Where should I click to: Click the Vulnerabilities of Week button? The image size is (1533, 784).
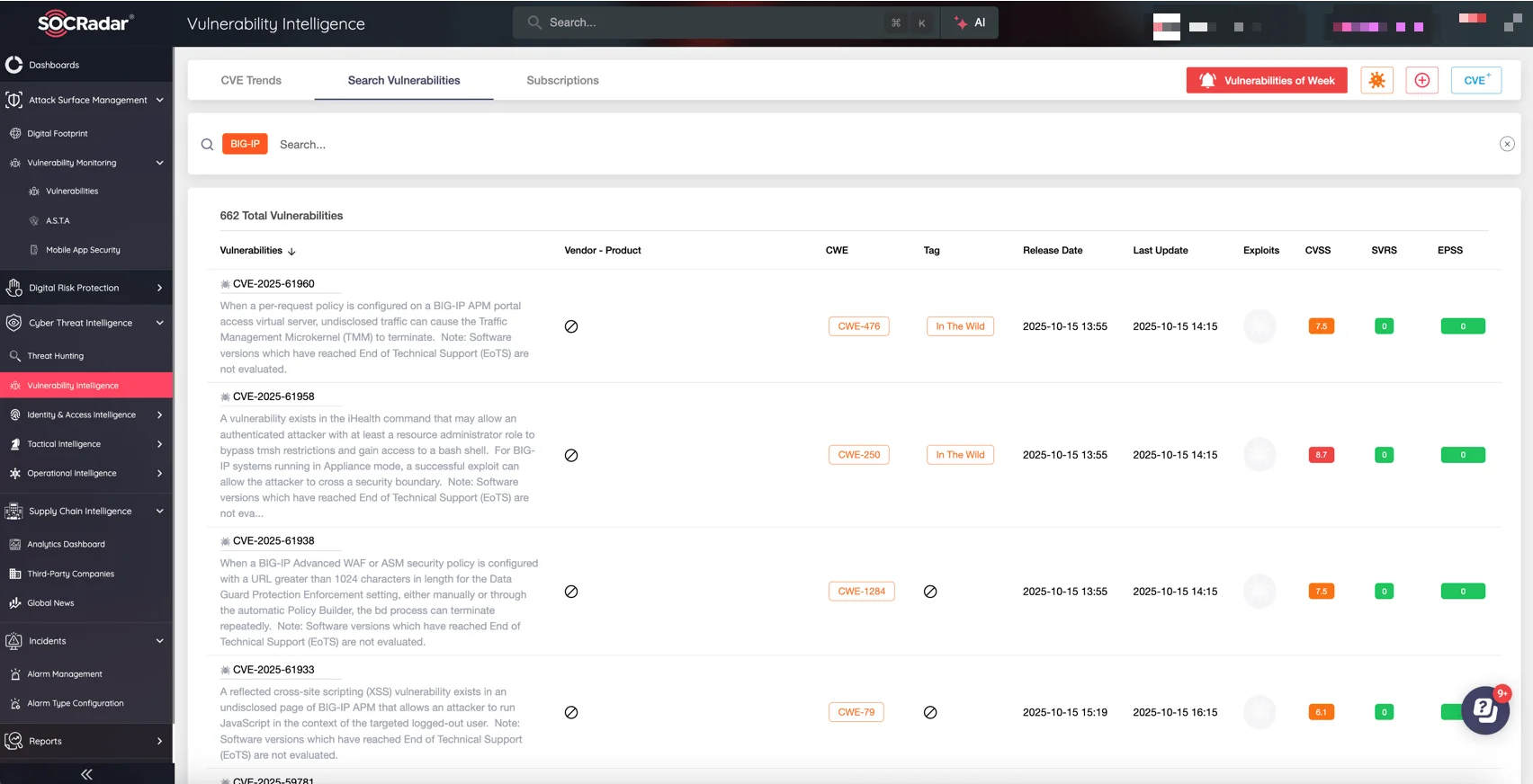click(x=1267, y=80)
